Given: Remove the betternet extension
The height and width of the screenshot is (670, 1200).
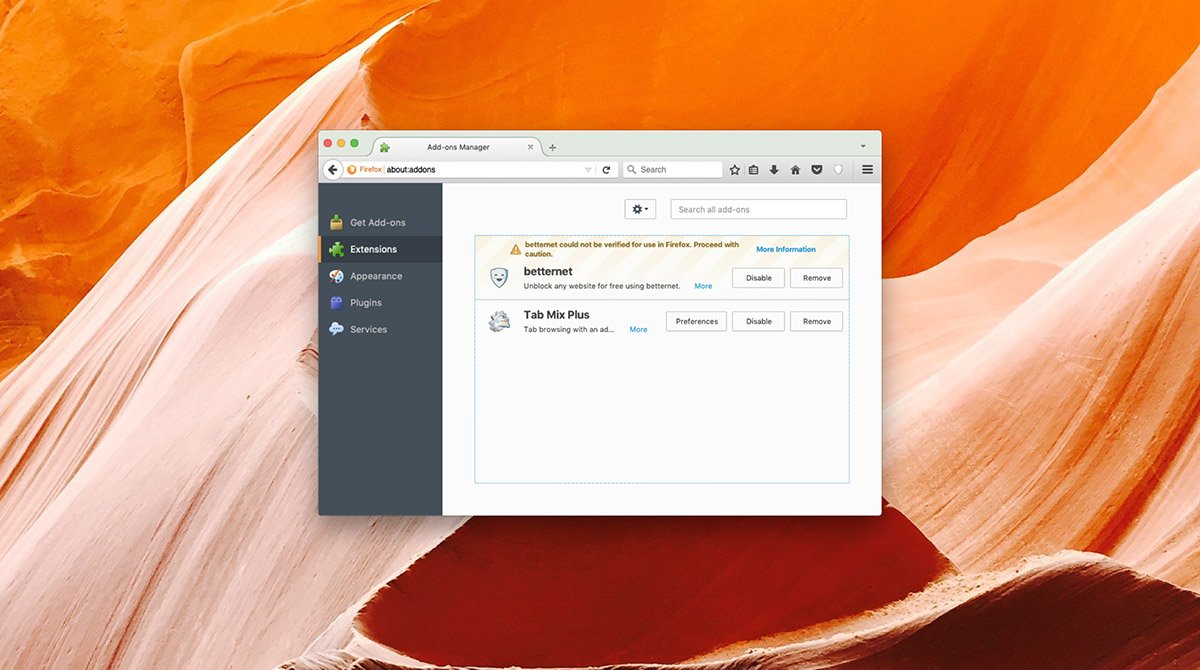Looking at the screenshot, I should 817,278.
